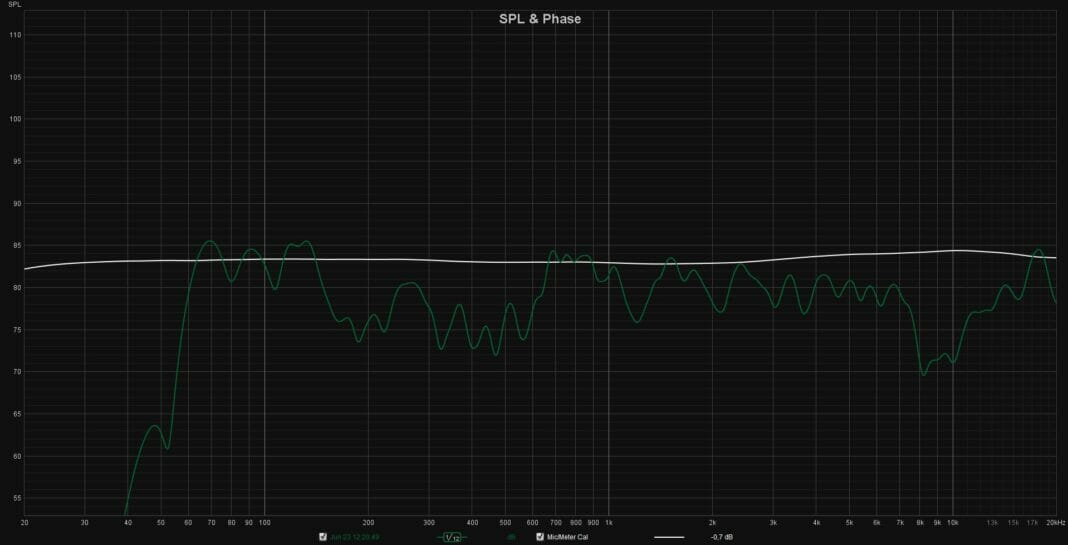Click the green measurement date label

tap(354, 538)
